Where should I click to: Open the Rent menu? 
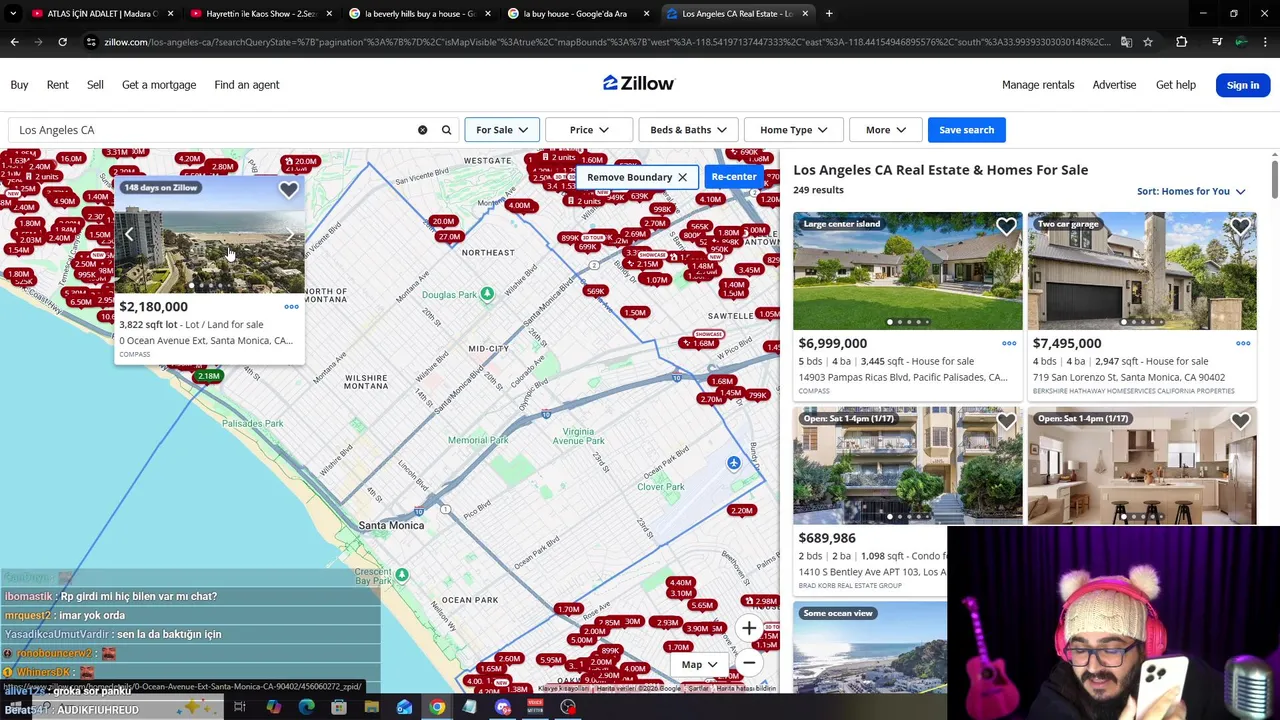pyautogui.click(x=57, y=85)
